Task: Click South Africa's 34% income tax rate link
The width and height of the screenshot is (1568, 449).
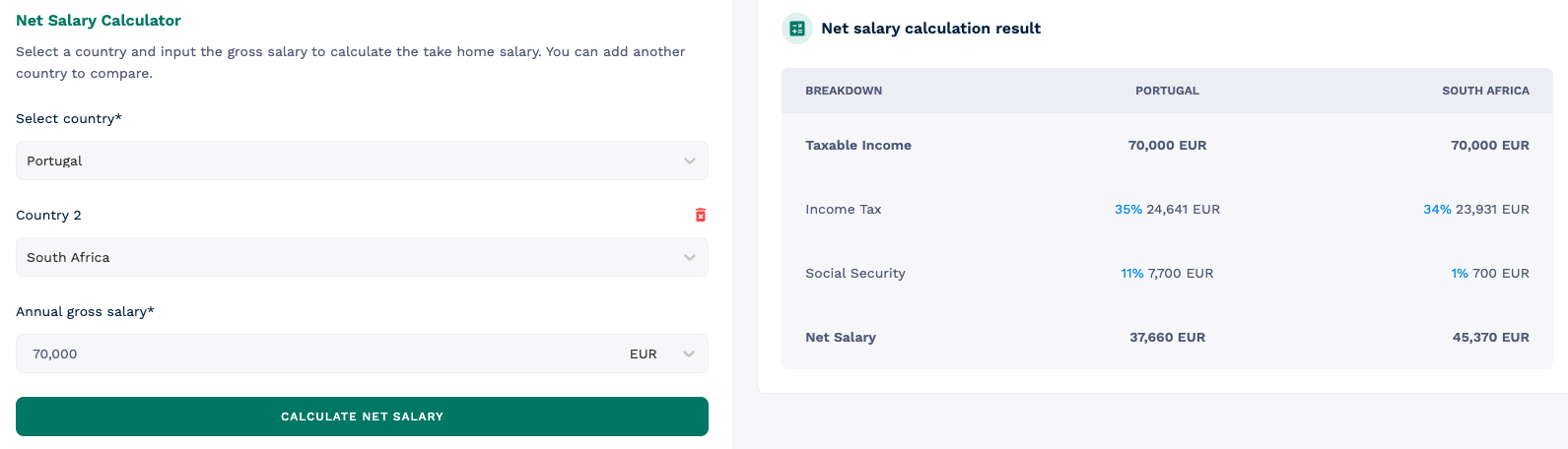Action: tap(1437, 209)
